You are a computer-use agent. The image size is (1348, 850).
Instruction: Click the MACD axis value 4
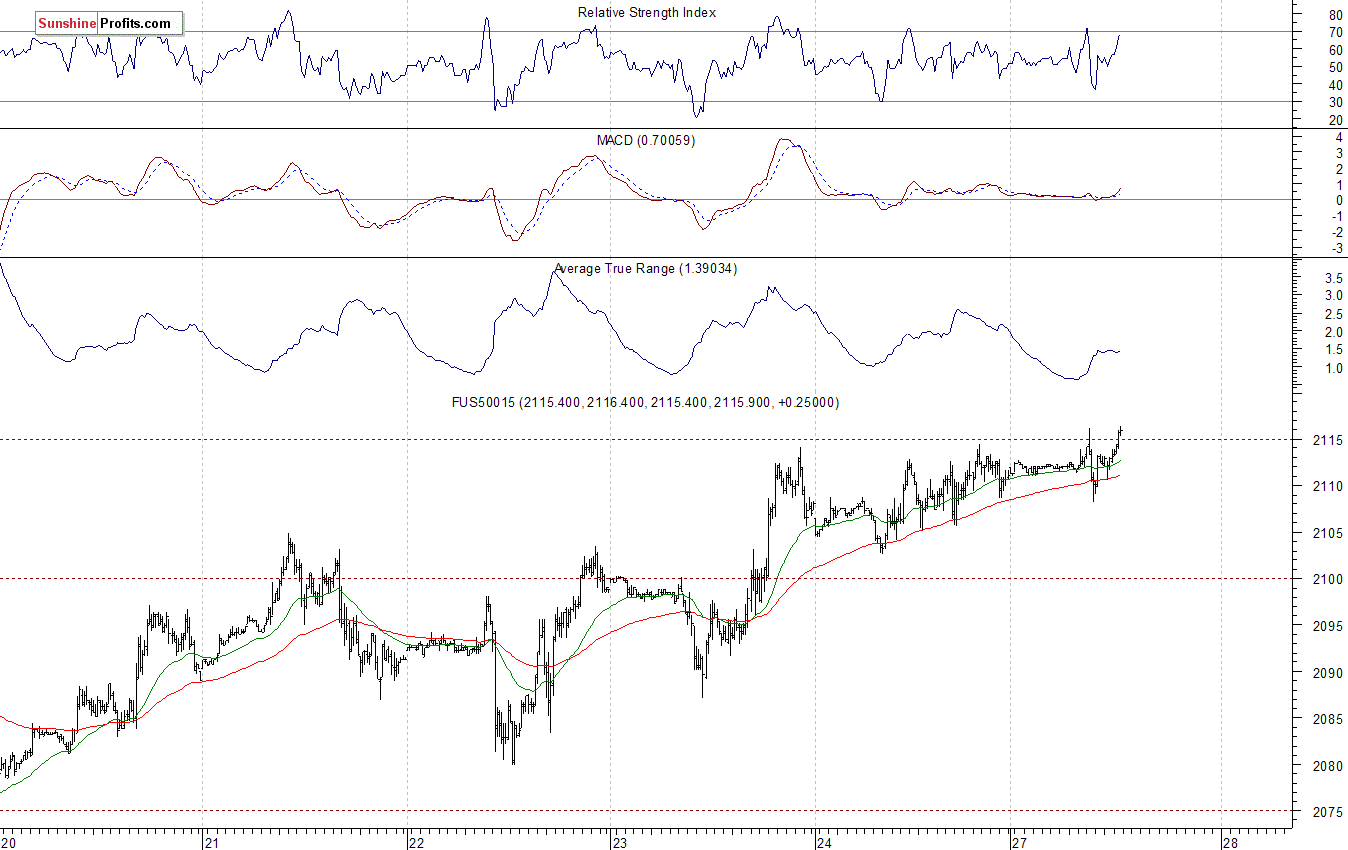[x=1340, y=137]
